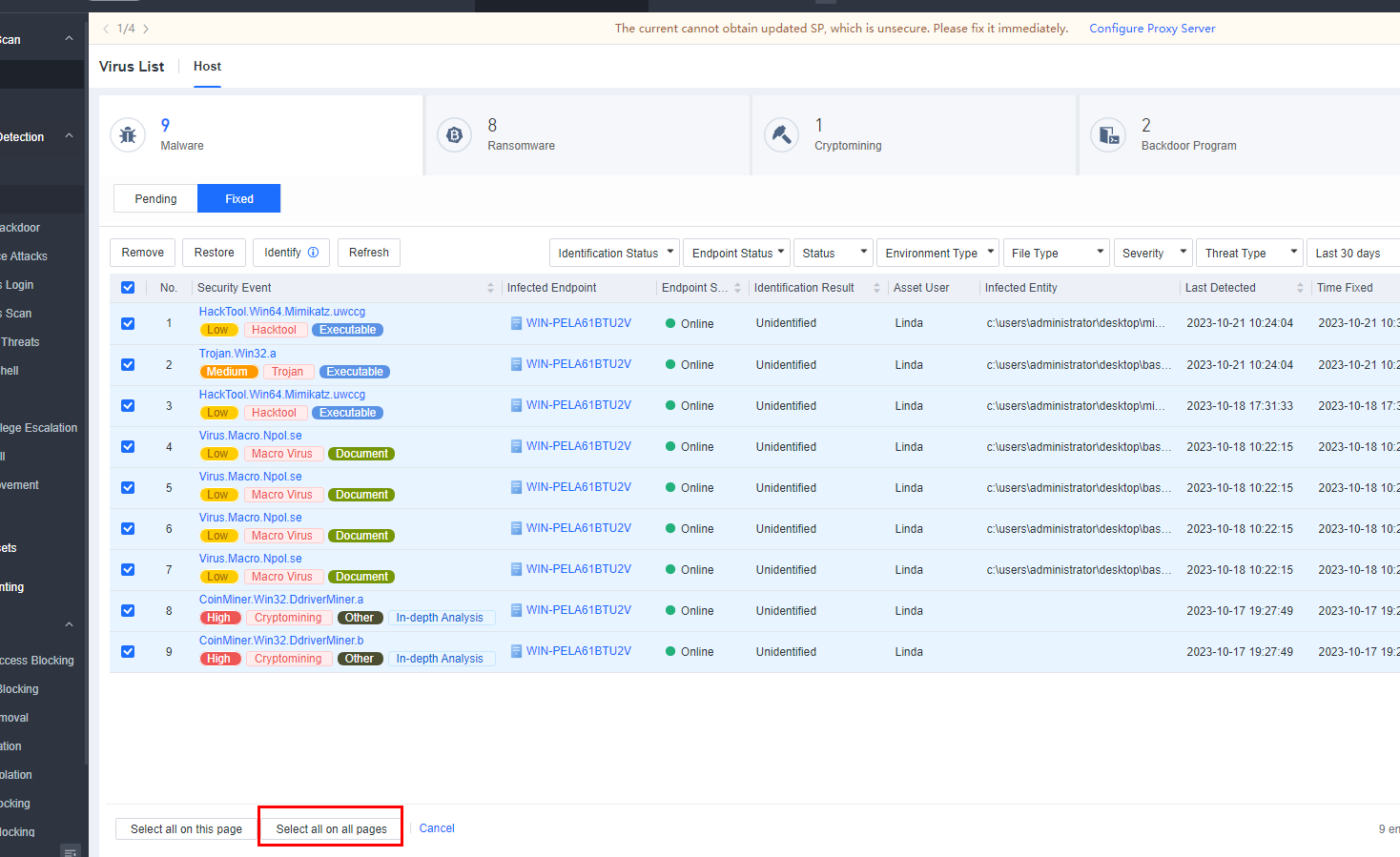Click the next notification arrow beside 1/4
The height and width of the screenshot is (857, 1400).
tap(146, 29)
